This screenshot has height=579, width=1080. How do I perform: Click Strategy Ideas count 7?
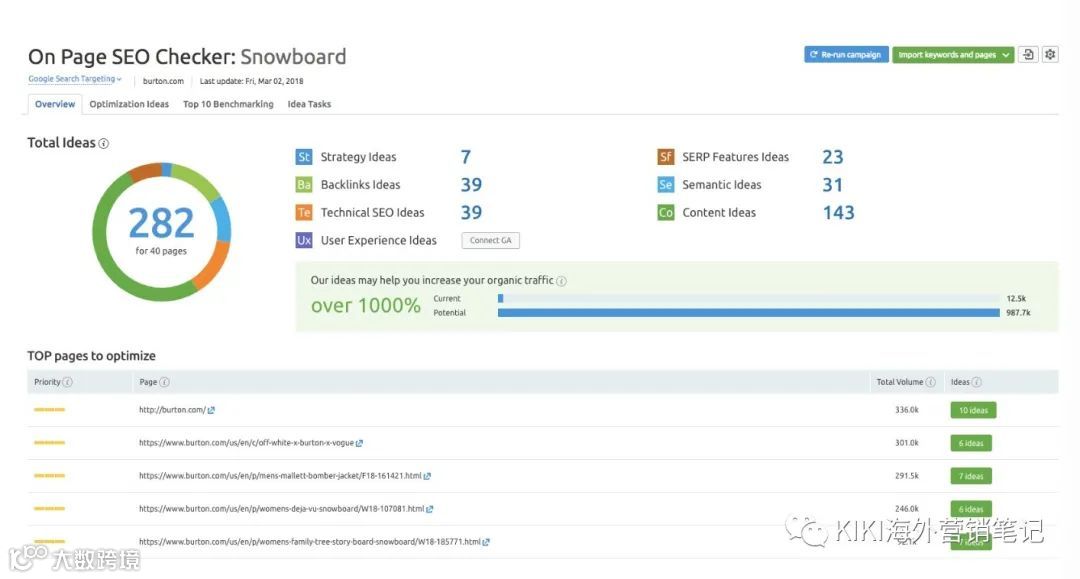pyautogui.click(x=466, y=157)
